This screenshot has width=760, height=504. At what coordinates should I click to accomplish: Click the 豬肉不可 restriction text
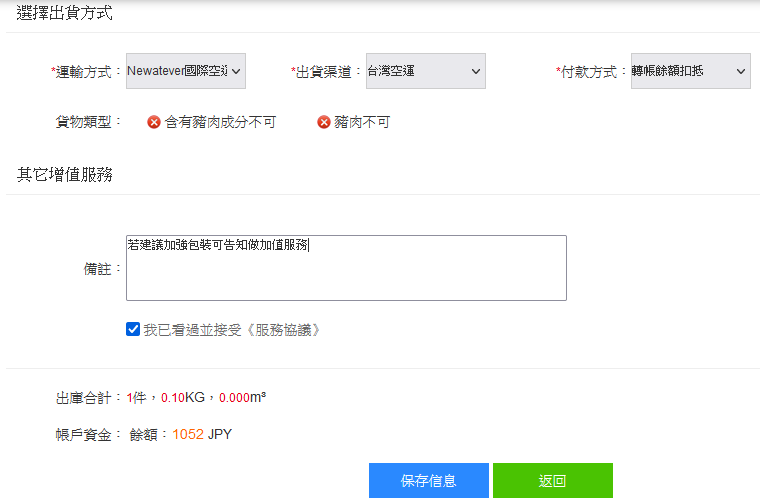(362, 122)
